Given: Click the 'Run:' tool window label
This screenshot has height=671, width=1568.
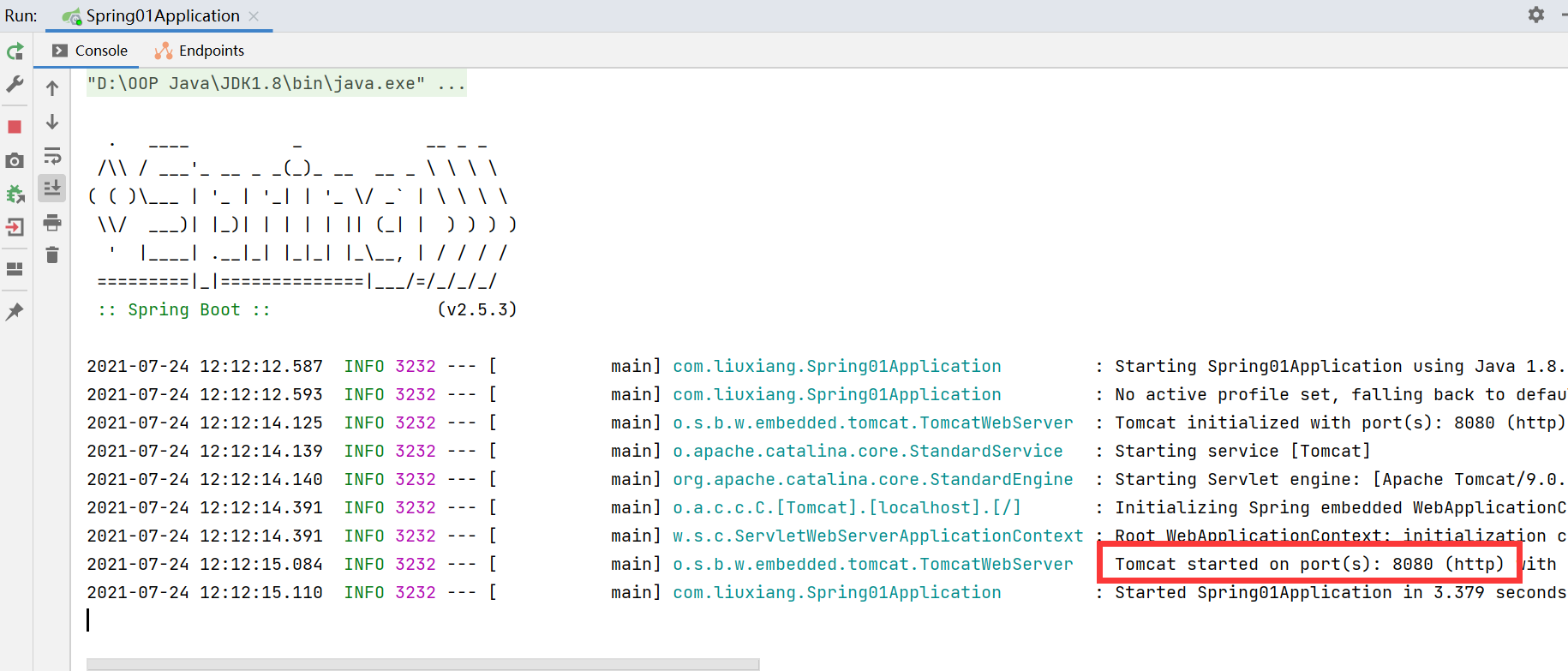Looking at the screenshot, I should 21,15.
